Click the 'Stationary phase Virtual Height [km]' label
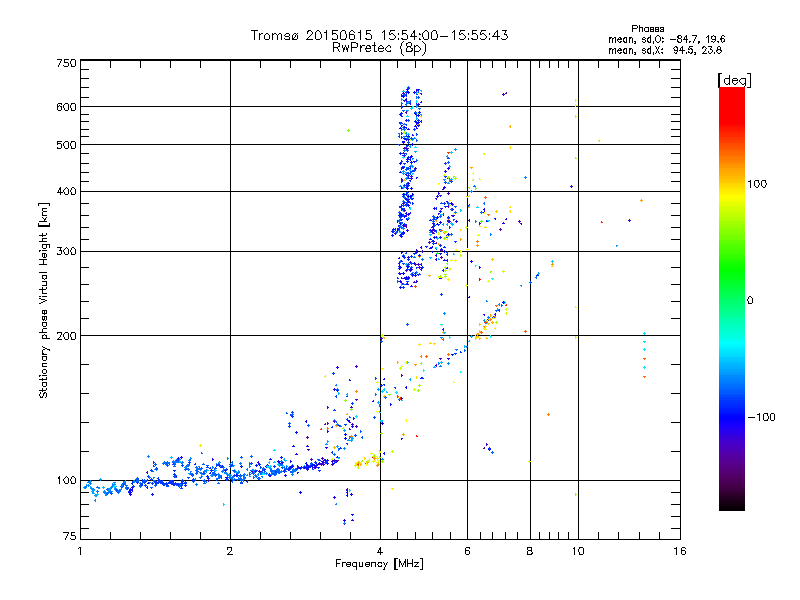Screen dimensions: 800x600 (x=44, y=300)
